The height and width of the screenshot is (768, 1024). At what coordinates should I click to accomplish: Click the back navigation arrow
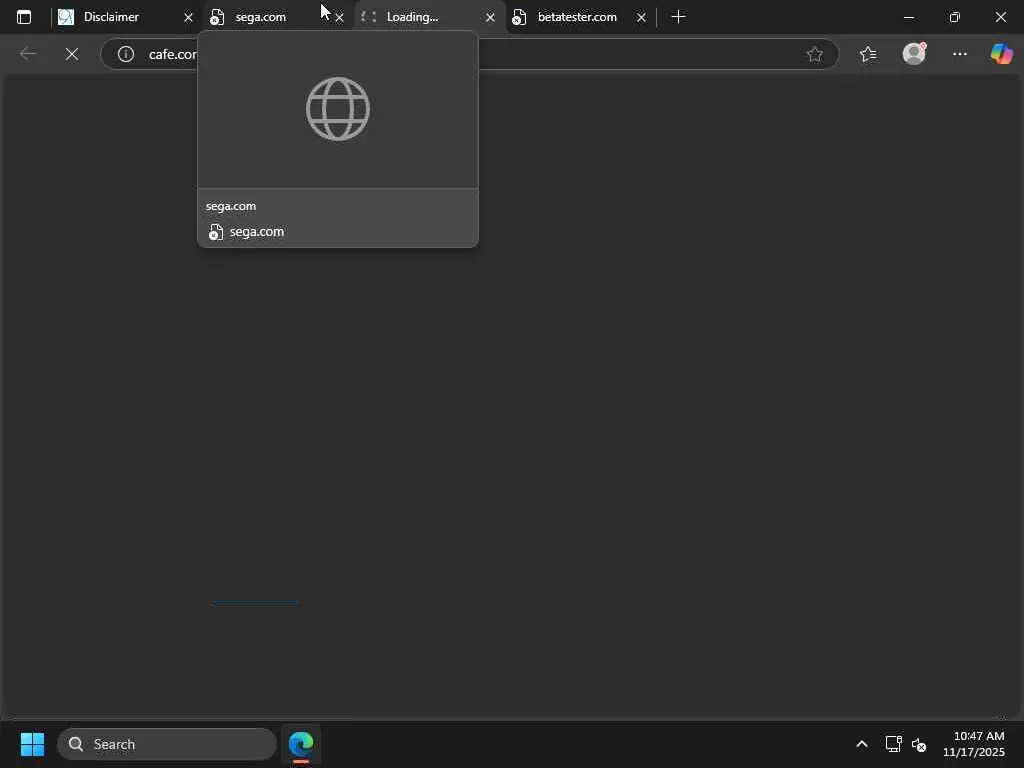[27, 54]
